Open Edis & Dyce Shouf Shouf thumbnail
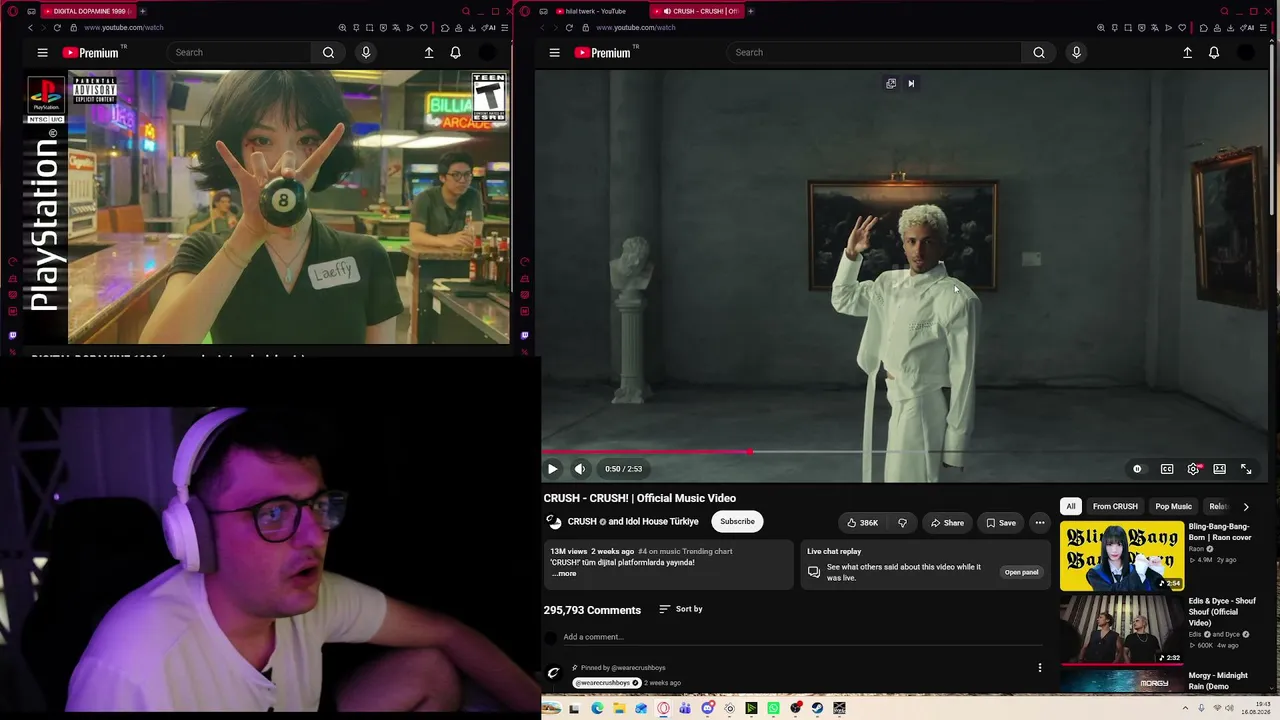Viewport: 1280px width, 720px height. (x=1122, y=630)
